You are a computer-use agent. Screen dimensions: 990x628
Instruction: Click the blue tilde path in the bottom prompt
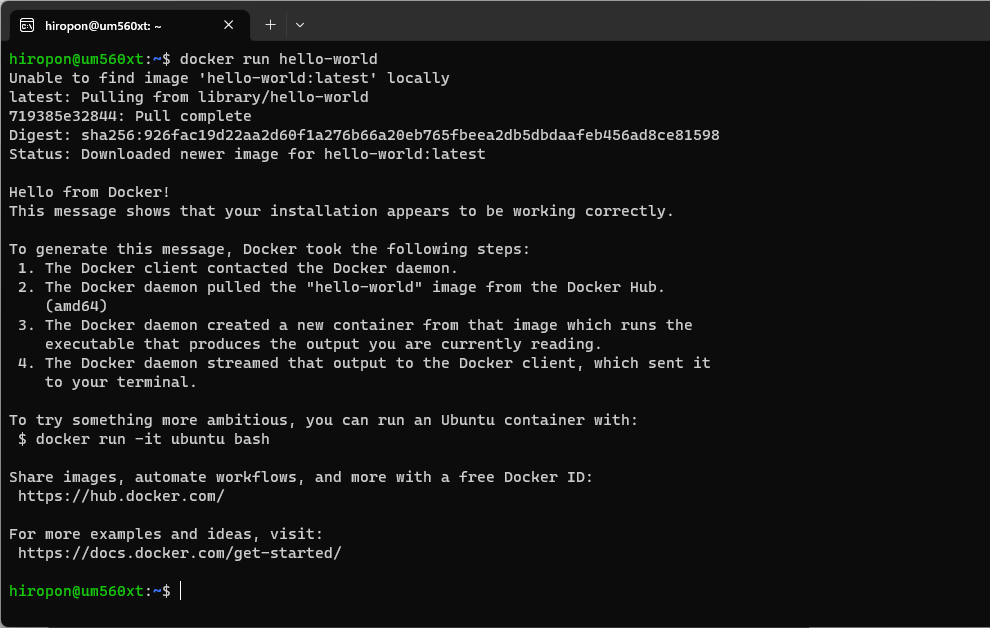pos(156,590)
